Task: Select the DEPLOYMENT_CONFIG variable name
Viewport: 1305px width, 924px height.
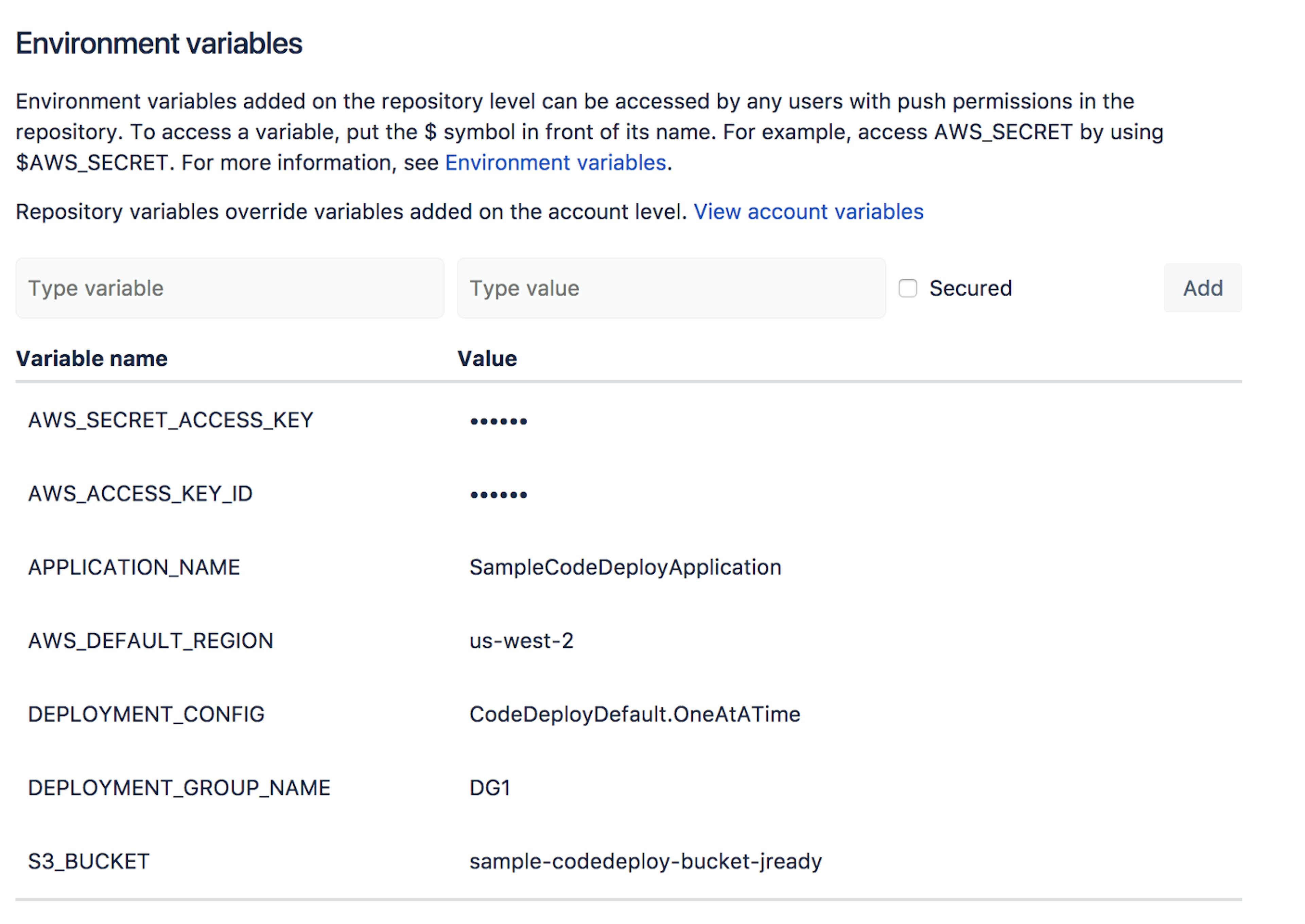Action: pos(146,714)
